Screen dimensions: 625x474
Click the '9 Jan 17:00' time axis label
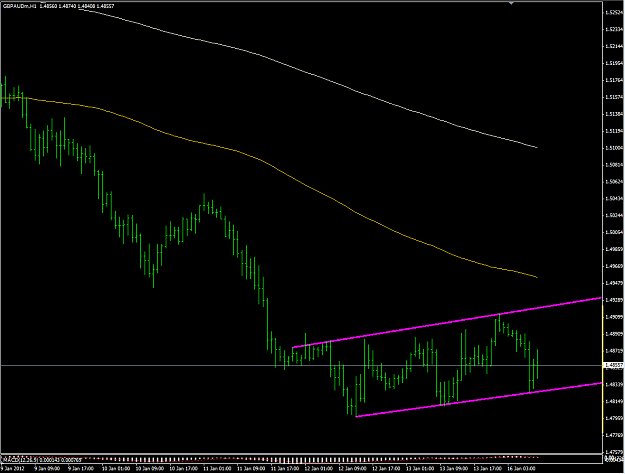81,469
